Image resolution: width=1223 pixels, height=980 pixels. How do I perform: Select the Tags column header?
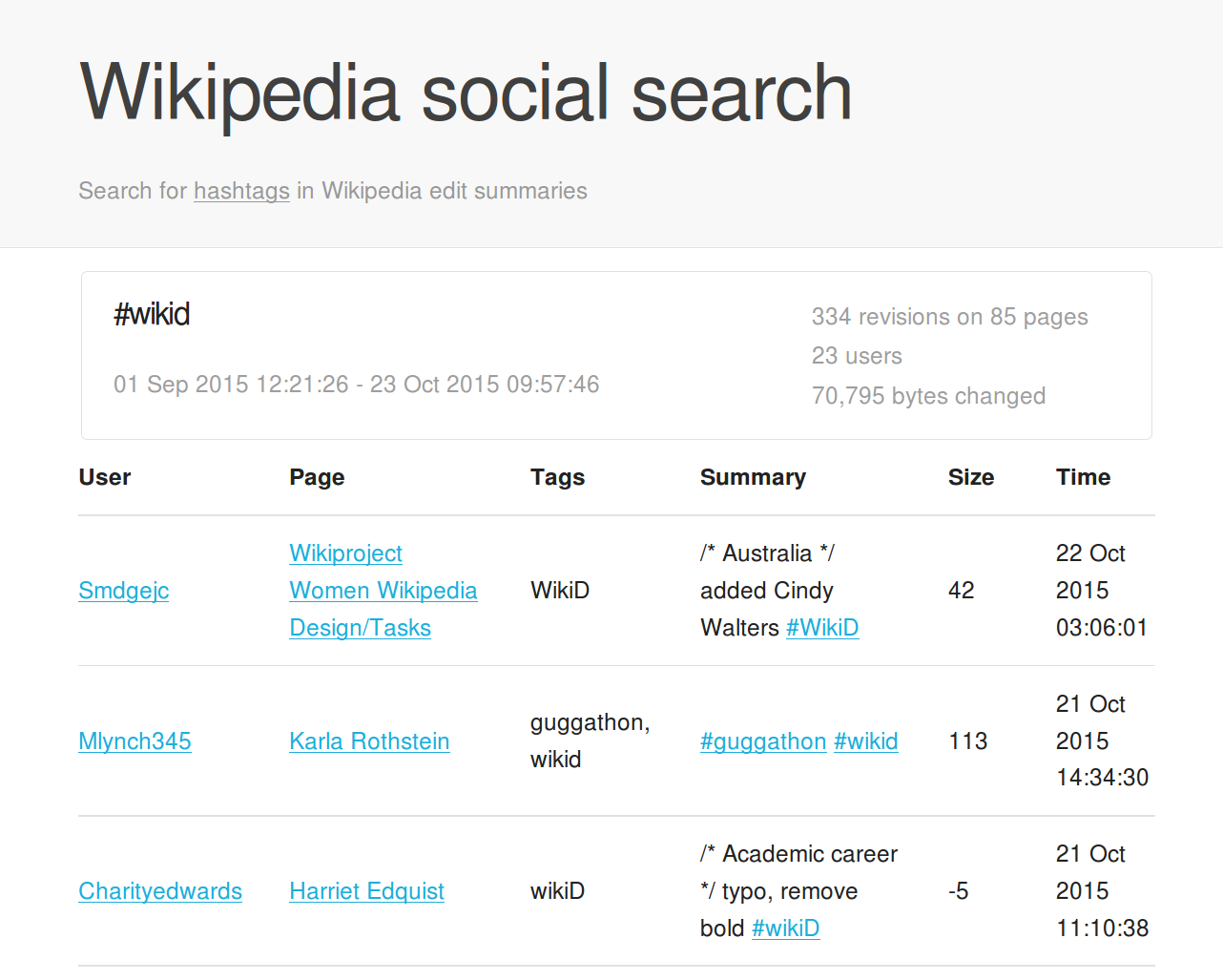(557, 477)
